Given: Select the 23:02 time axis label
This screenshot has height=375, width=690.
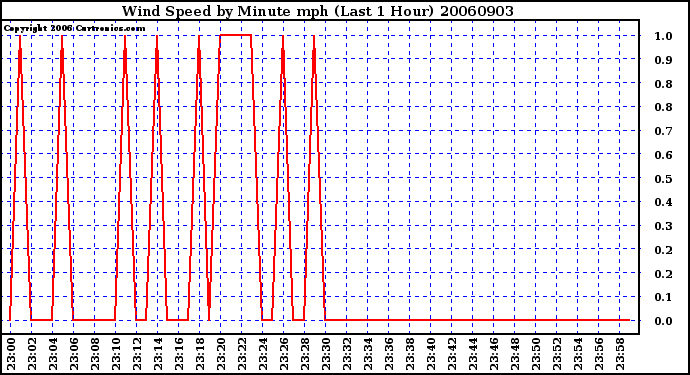Looking at the screenshot, I should [x=32, y=355].
